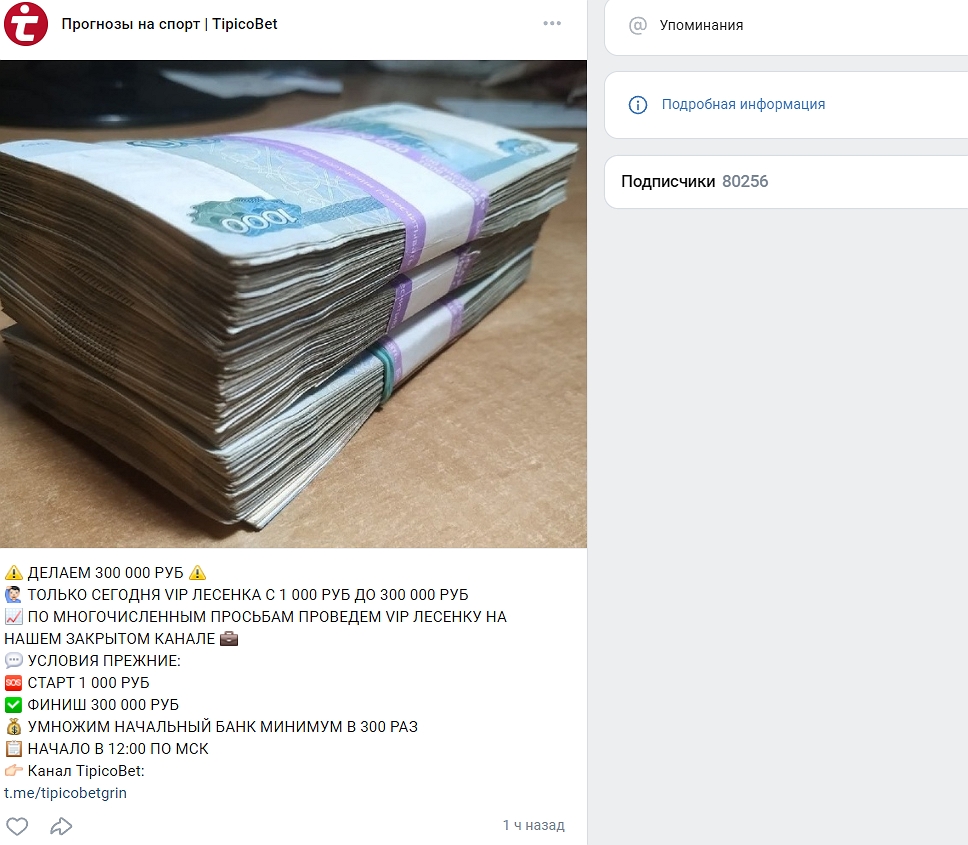Open the three-dot post options menu
Screen dimensions: 968x845
tap(552, 23)
